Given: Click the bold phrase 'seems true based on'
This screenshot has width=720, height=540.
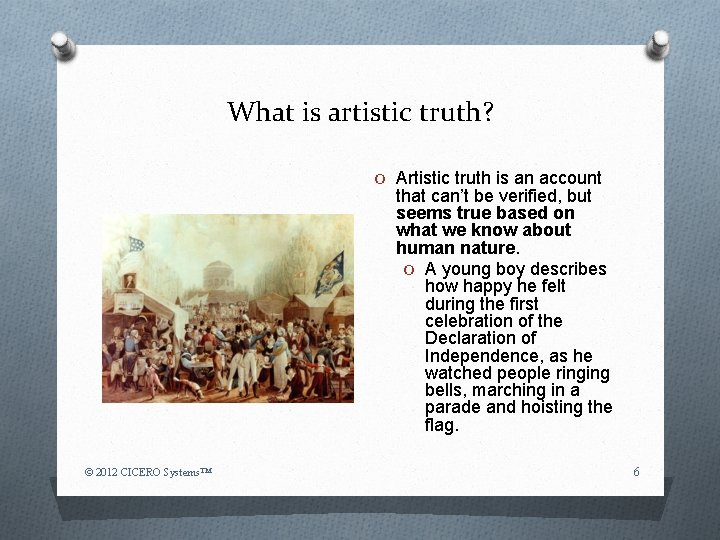Looking at the screenshot, I should [x=485, y=213].
